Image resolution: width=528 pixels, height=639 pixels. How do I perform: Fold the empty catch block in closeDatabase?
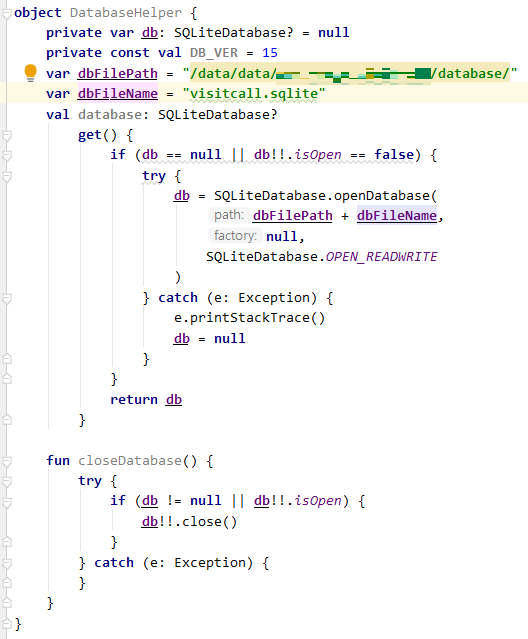click(x=7, y=563)
